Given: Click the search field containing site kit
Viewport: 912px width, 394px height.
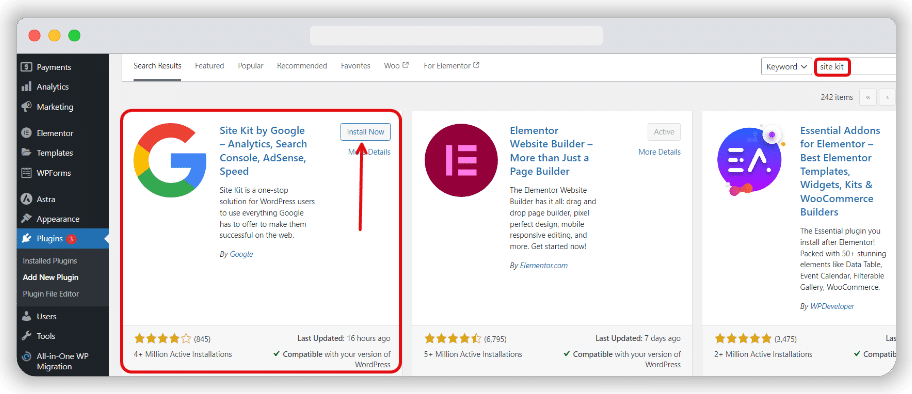Looking at the screenshot, I should tap(855, 66).
